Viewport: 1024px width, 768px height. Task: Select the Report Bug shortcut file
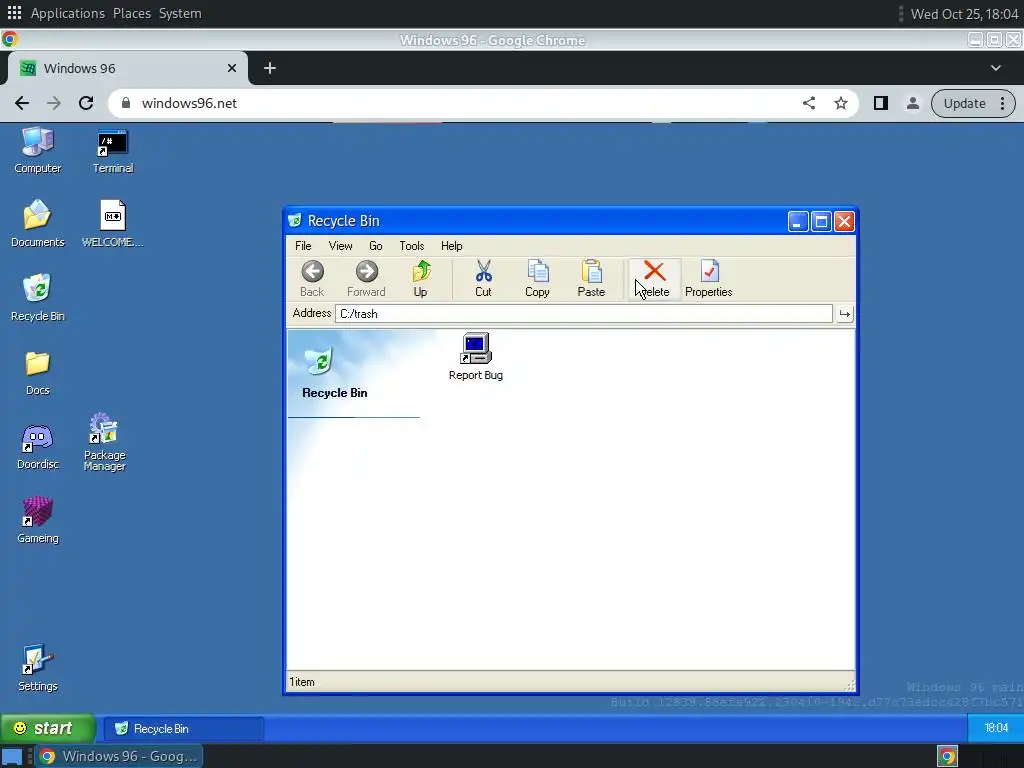coord(475,357)
